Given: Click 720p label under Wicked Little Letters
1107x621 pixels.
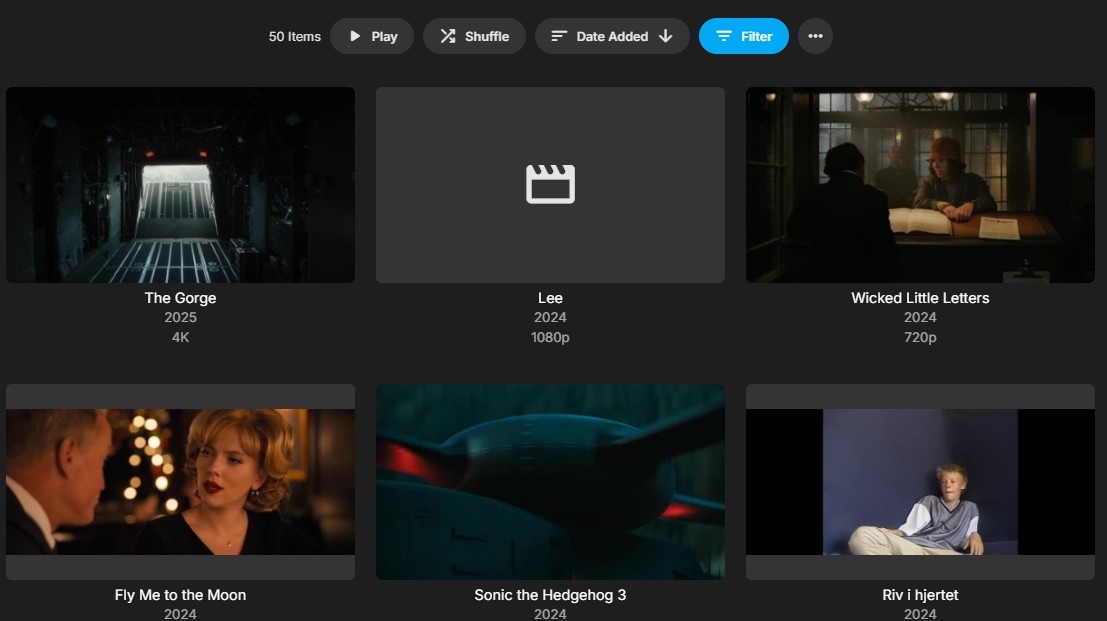Looking at the screenshot, I should 921,337.
